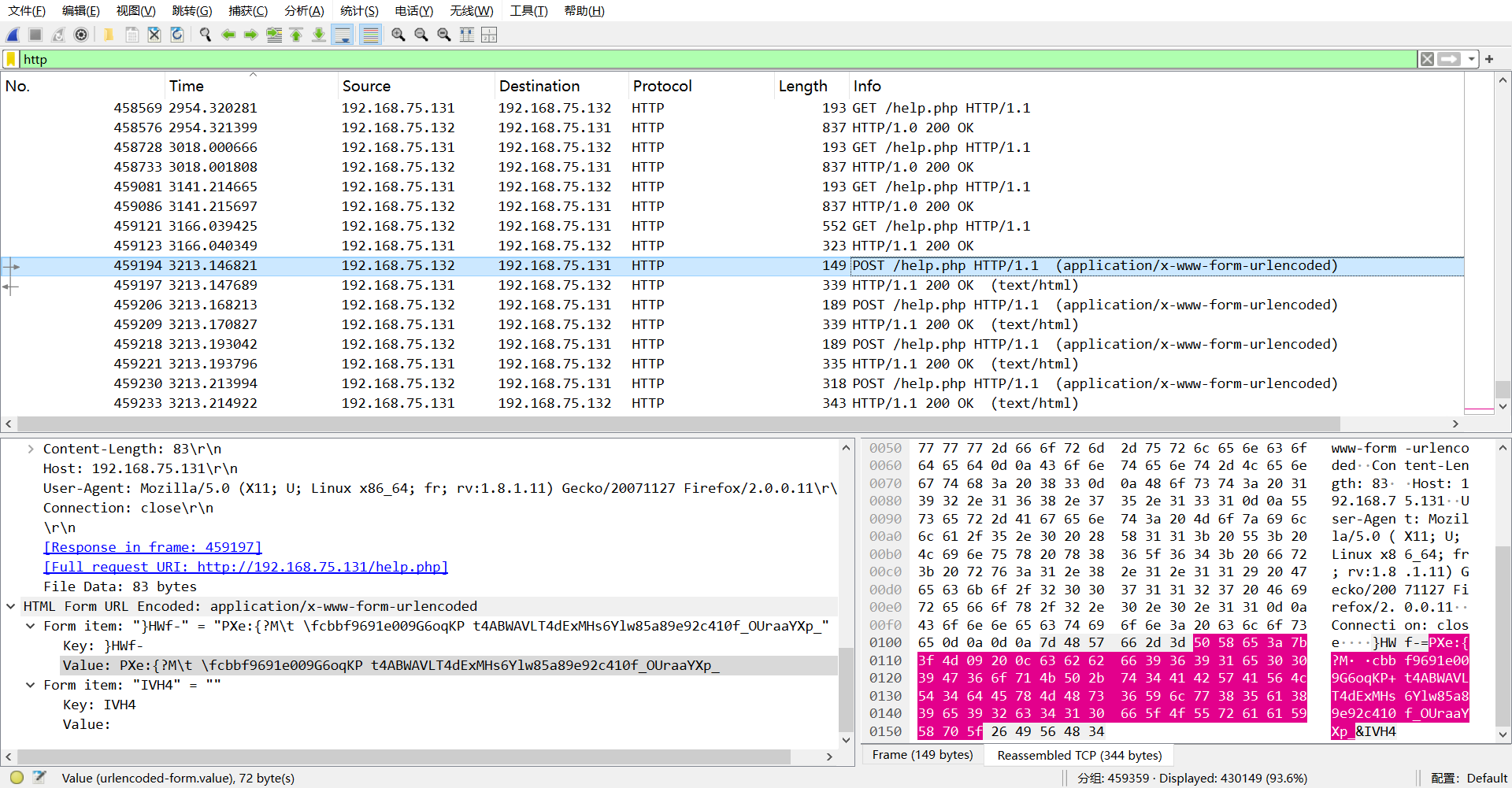This screenshot has height=788, width=1512.
Task: Collapse the Form item "IVH4"
Action: coord(31,685)
